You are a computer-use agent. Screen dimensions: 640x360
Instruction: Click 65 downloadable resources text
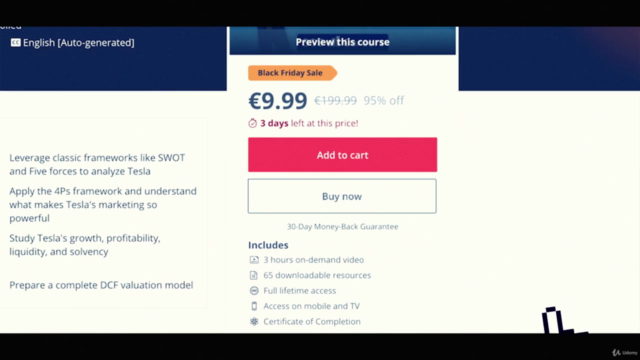tap(317, 275)
